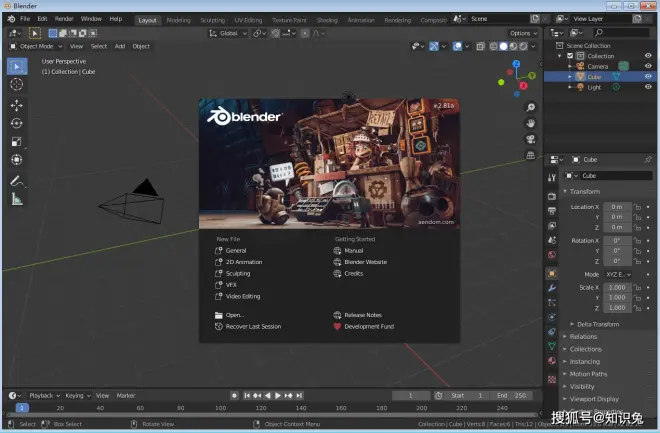The height and width of the screenshot is (433, 660).
Task: Select the Rotate tool
Action: click(17, 123)
